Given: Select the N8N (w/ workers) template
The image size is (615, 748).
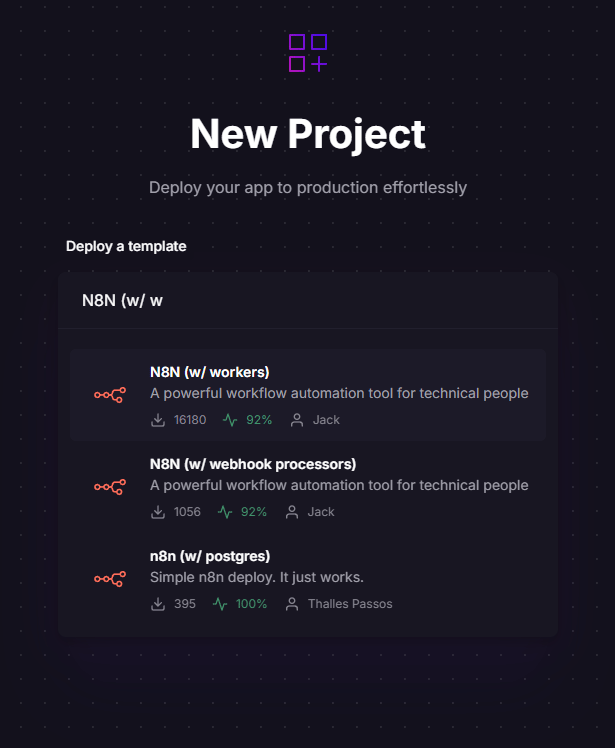Looking at the screenshot, I should 308,395.
